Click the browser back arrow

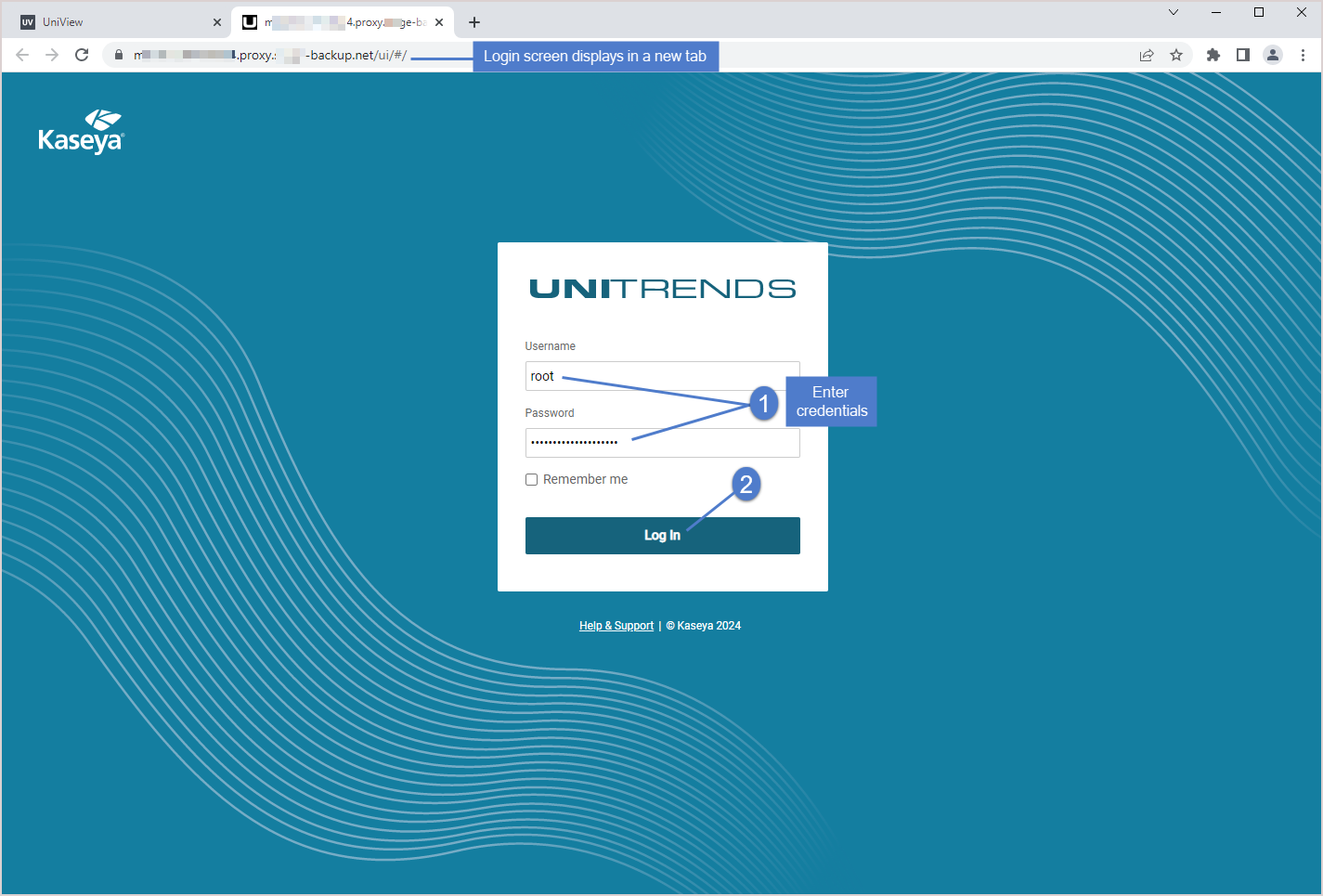22,55
